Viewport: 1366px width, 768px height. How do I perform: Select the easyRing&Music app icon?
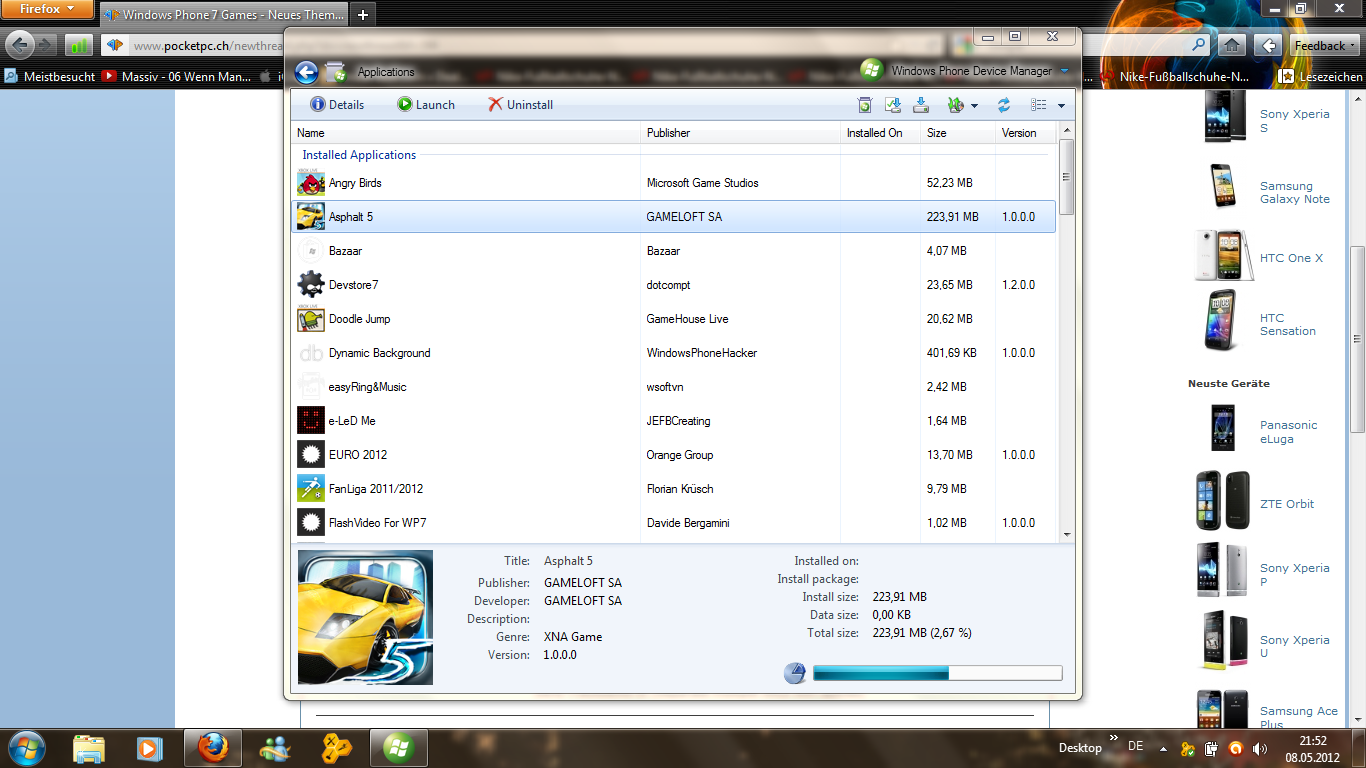pyautogui.click(x=311, y=387)
